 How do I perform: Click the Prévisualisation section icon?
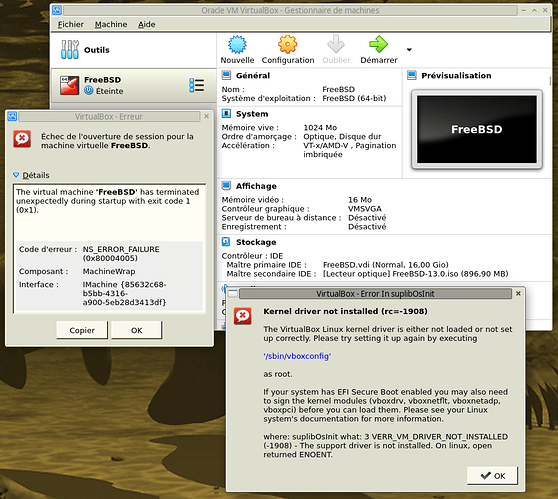(412, 75)
